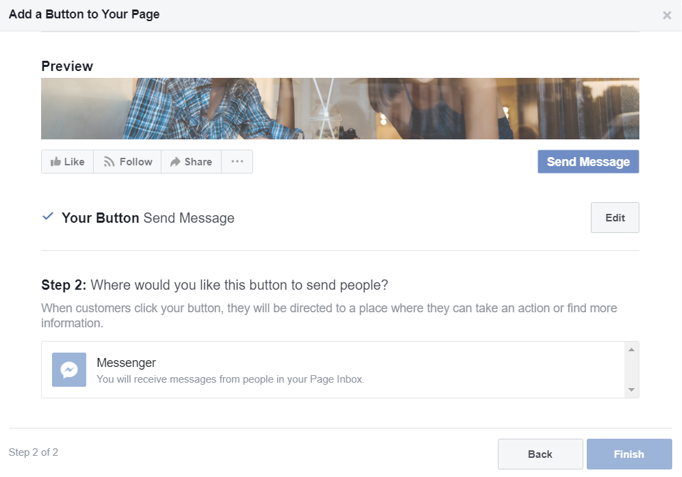Screen dimensions: 682x477
Task: Click the Back button
Action: point(540,454)
